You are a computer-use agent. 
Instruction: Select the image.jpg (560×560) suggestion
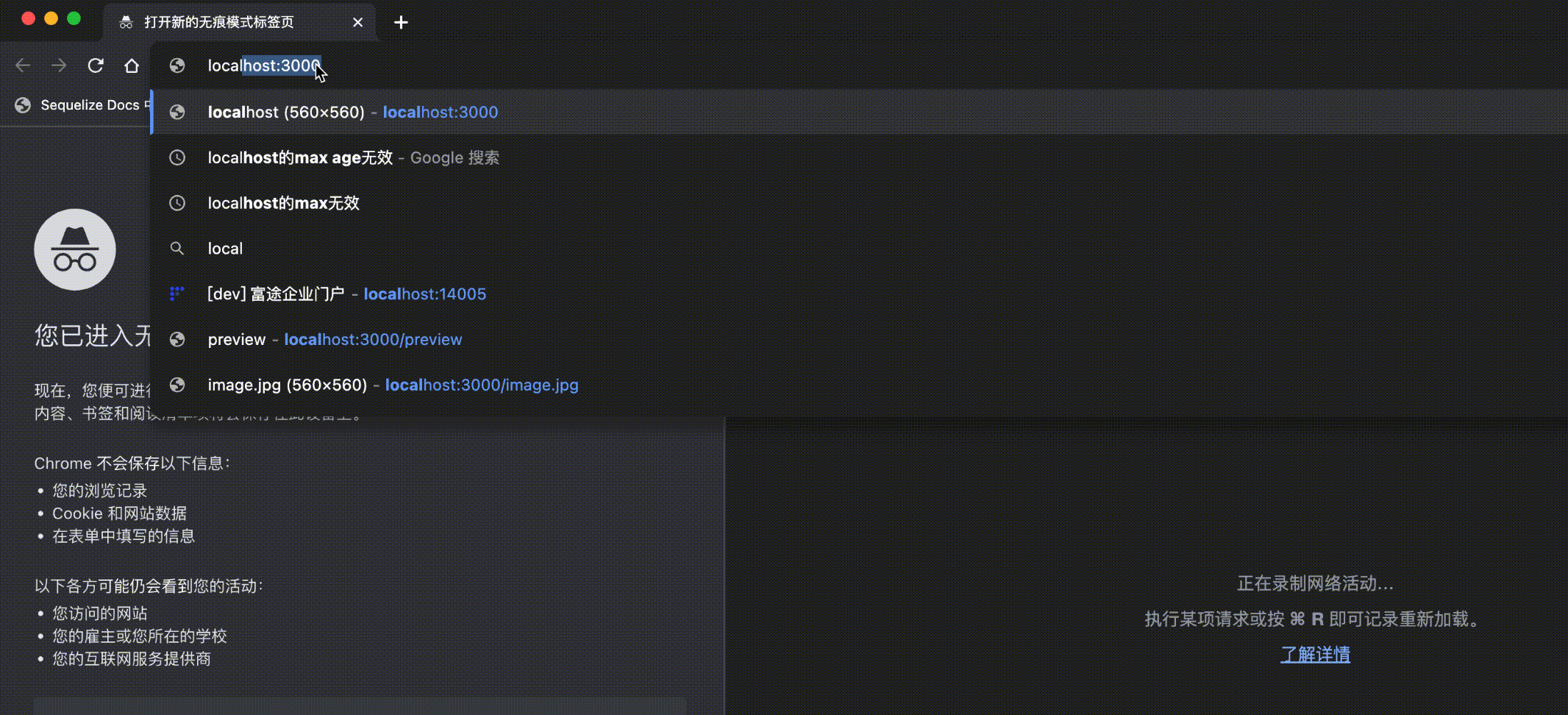[393, 384]
